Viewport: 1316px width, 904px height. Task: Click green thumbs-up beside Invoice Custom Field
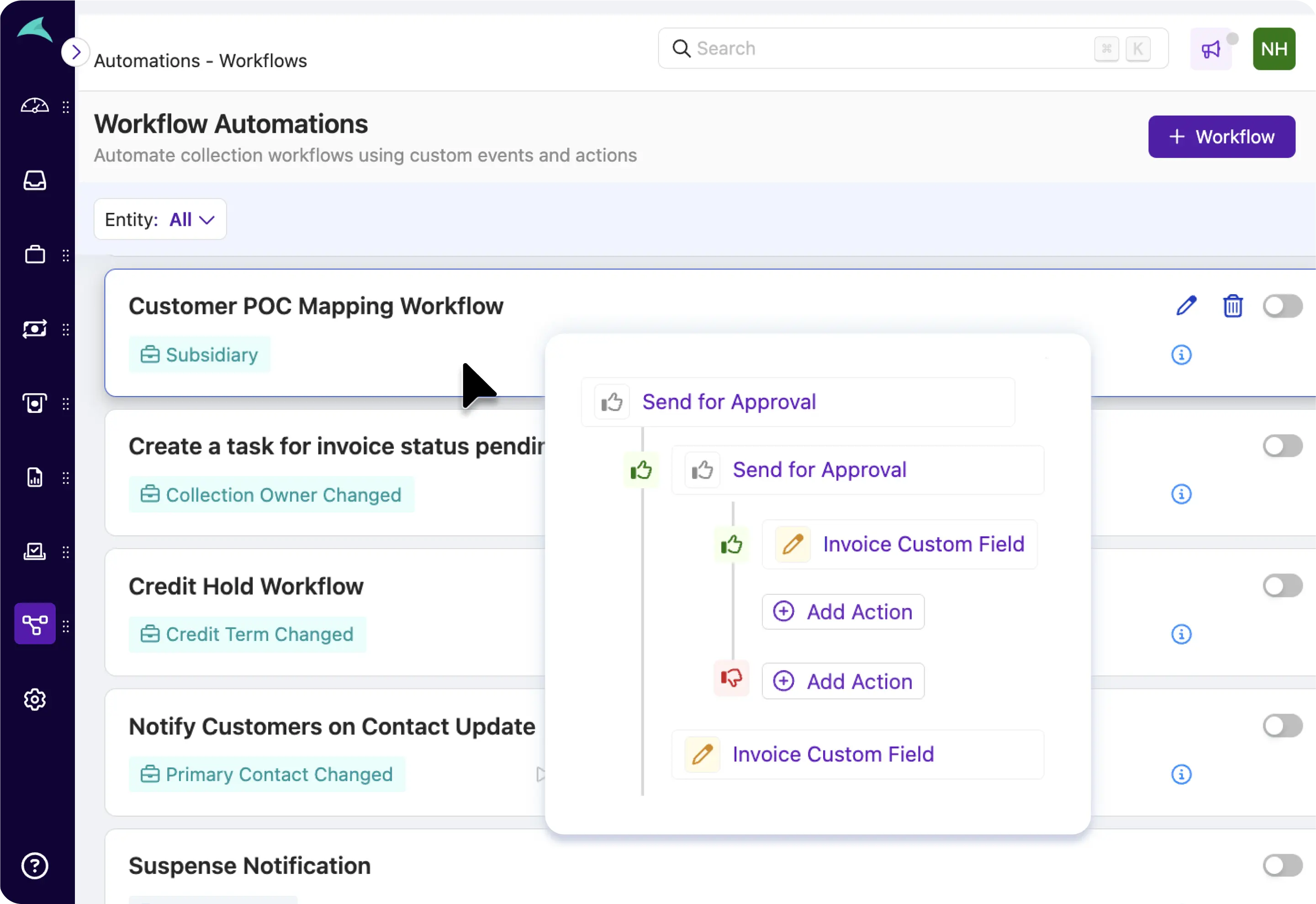pos(732,545)
